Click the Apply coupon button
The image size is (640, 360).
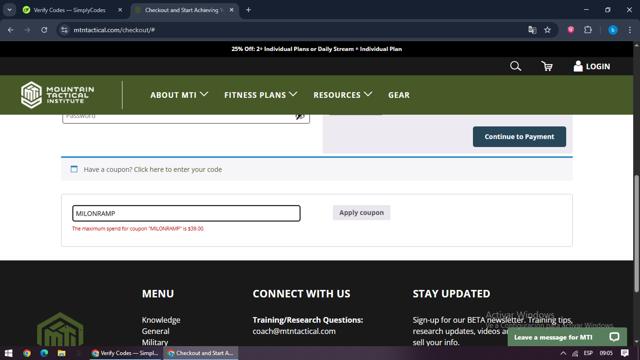point(361,213)
